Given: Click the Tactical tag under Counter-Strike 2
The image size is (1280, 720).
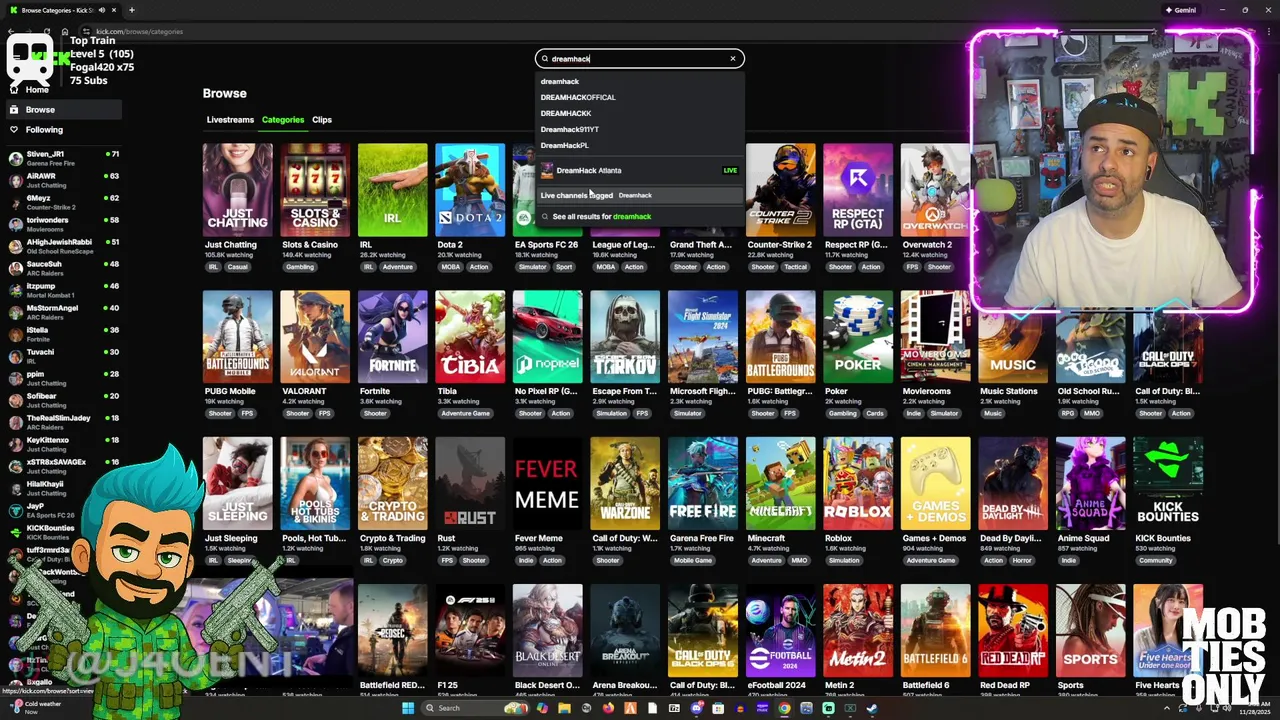Looking at the screenshot, I should (794, 267).
